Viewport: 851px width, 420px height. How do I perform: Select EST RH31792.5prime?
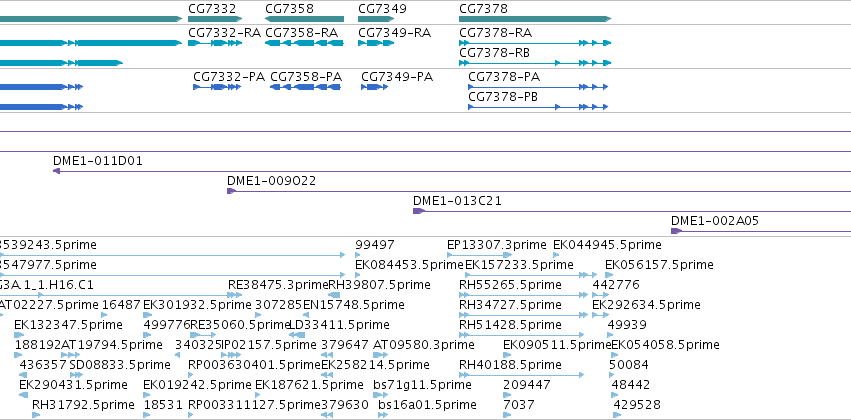click(x=83, y=405)
